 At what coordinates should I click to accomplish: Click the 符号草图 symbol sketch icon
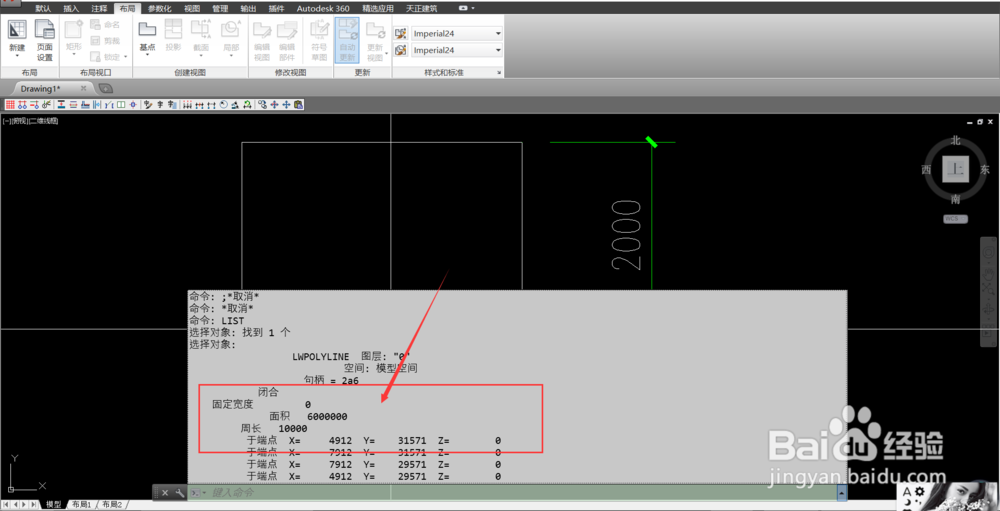[319, 30]
